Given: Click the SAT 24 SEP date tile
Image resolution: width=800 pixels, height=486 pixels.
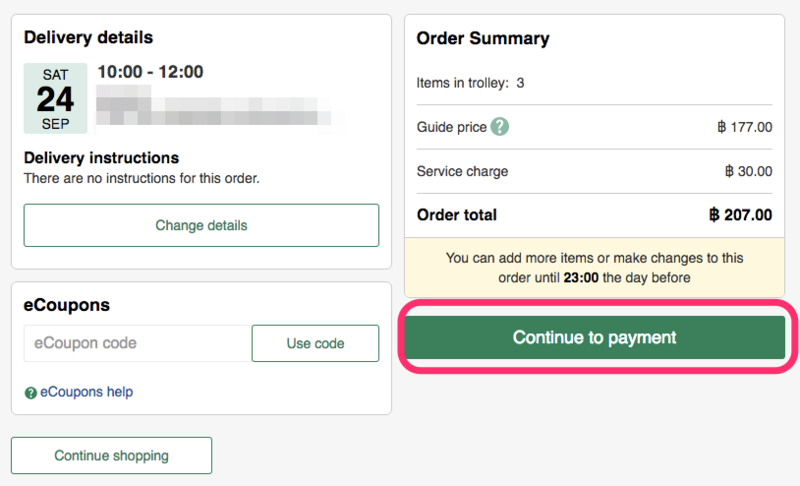Looking at the screenshot, I should (55, 98).
